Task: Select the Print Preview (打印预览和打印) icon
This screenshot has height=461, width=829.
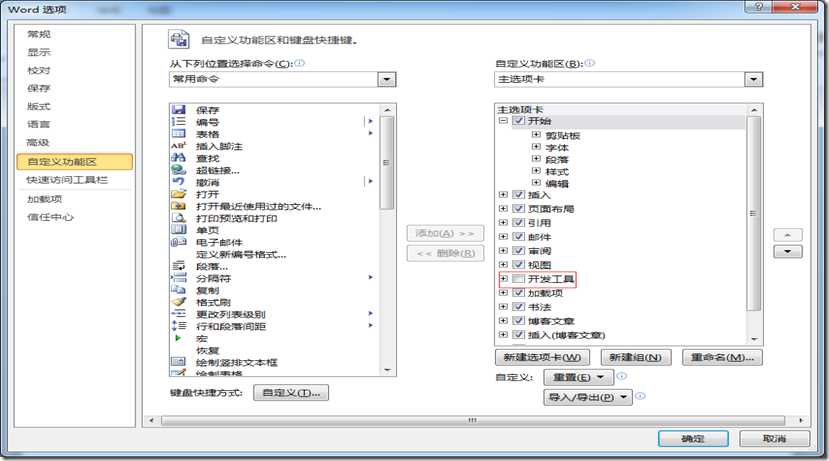Action: coord(179,218)
